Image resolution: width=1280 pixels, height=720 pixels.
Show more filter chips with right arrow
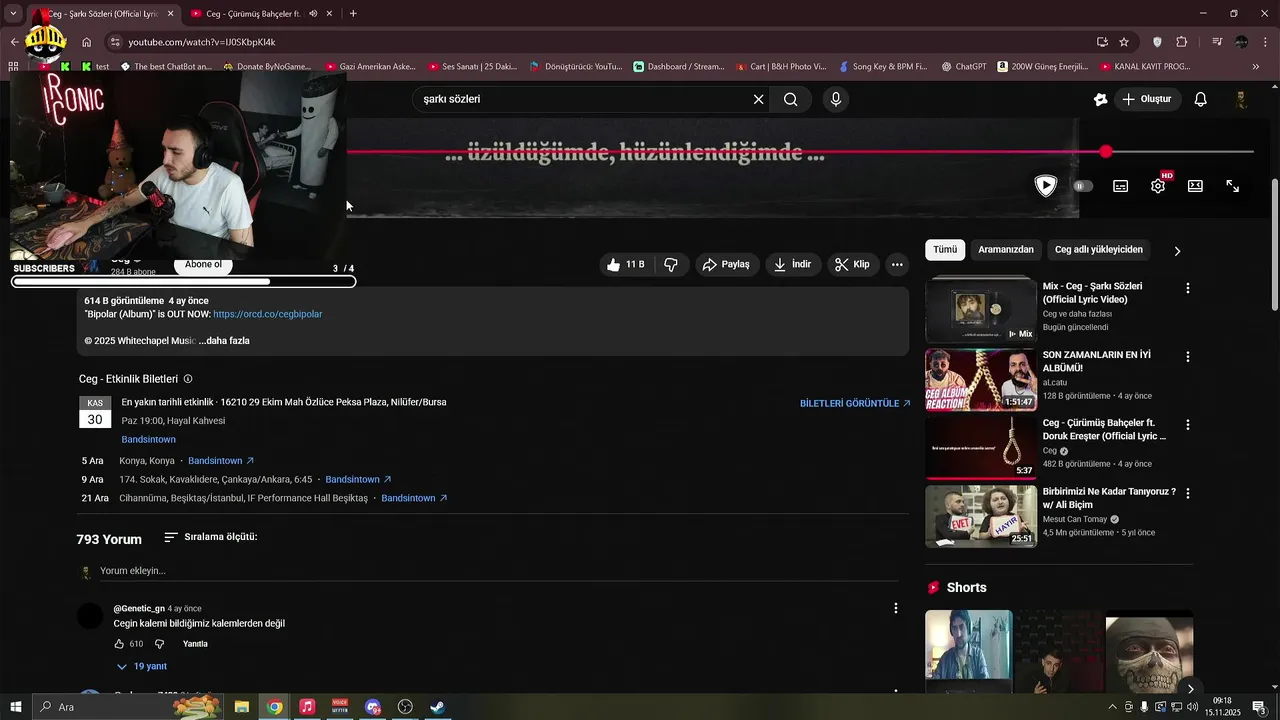[1177, 251]
